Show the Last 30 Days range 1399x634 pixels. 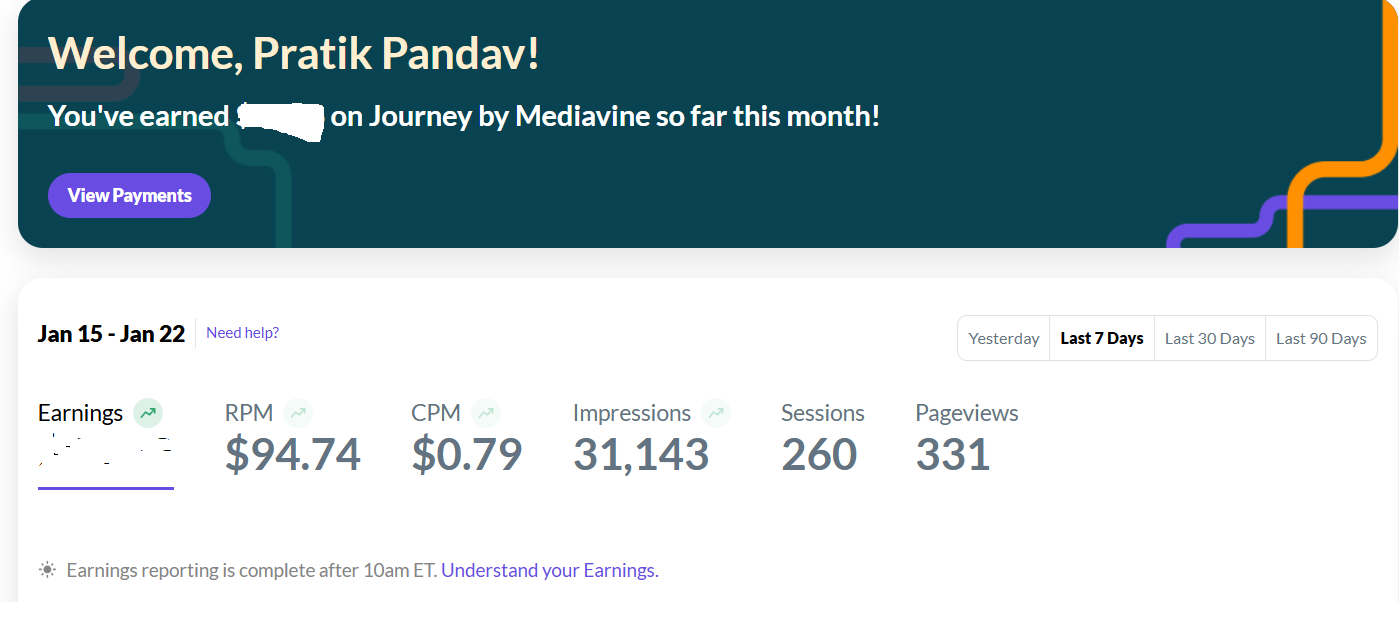point(1210,338)
